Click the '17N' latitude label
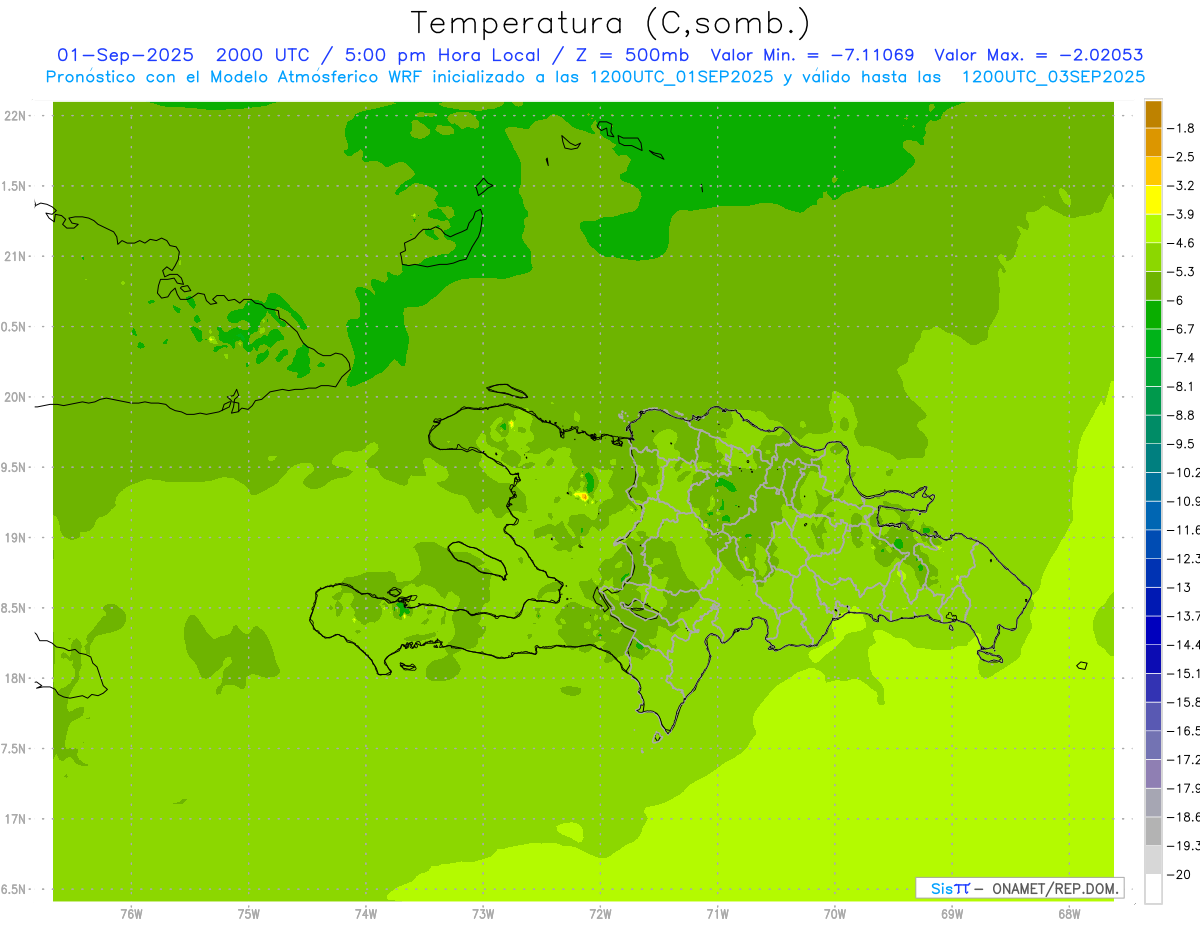Image resolution: width=1200 pixels, height=927 pixels. (16, 819)
